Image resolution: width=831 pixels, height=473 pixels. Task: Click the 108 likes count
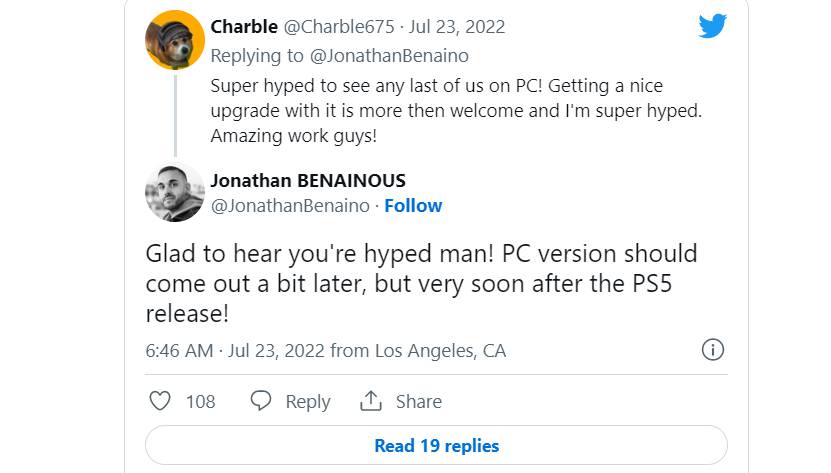click(x=200, y=401)
